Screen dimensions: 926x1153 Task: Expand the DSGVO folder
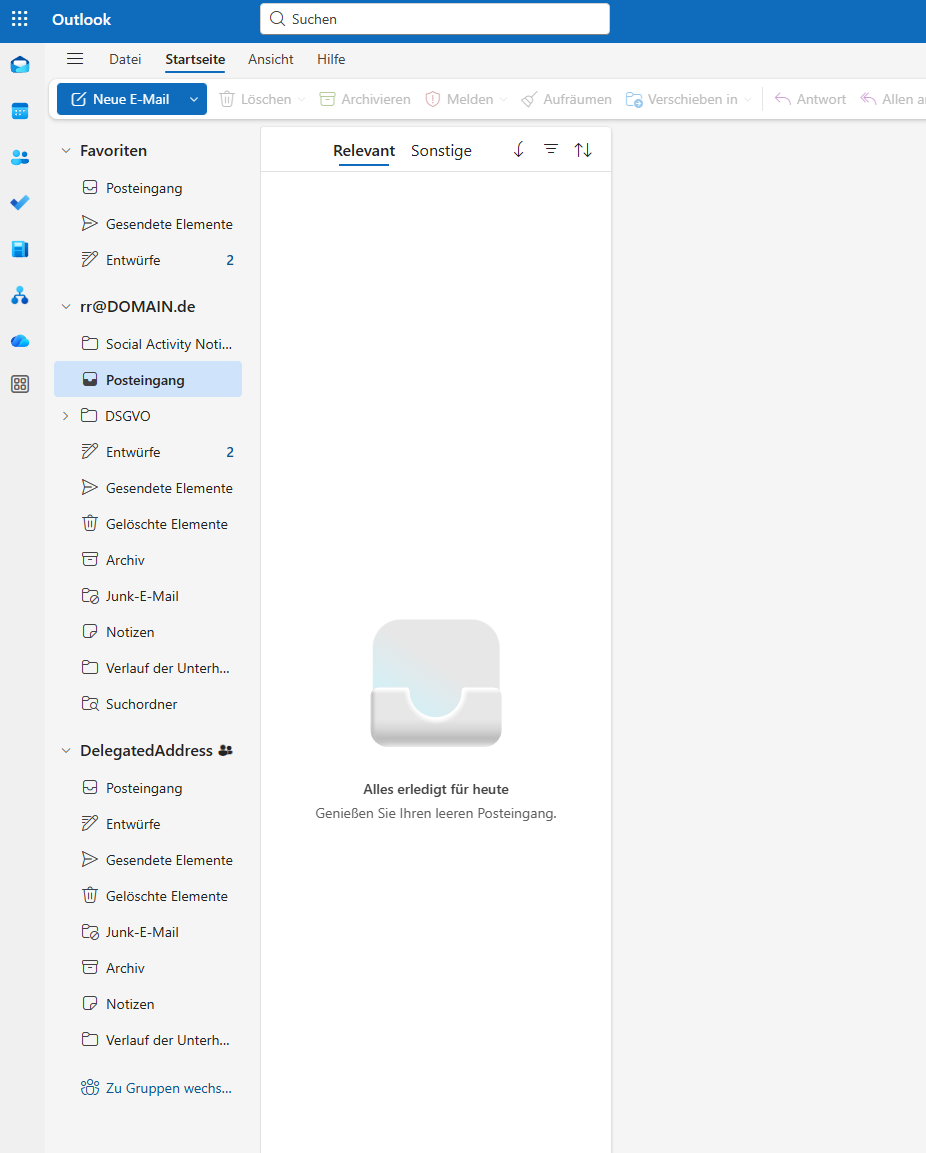point(66,416)
